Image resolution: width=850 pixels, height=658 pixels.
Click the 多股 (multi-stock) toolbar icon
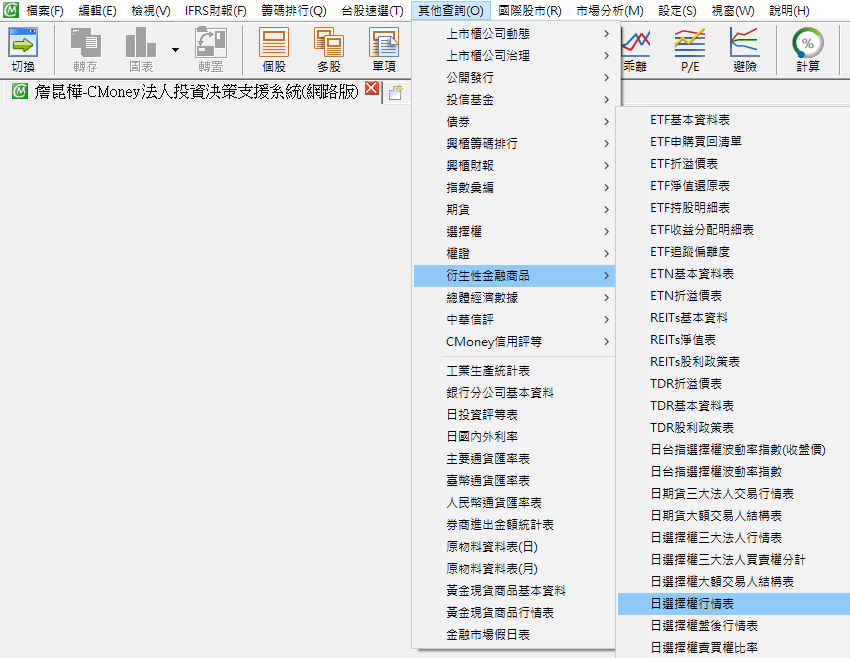pyautogui.click(x=328, y=49)
